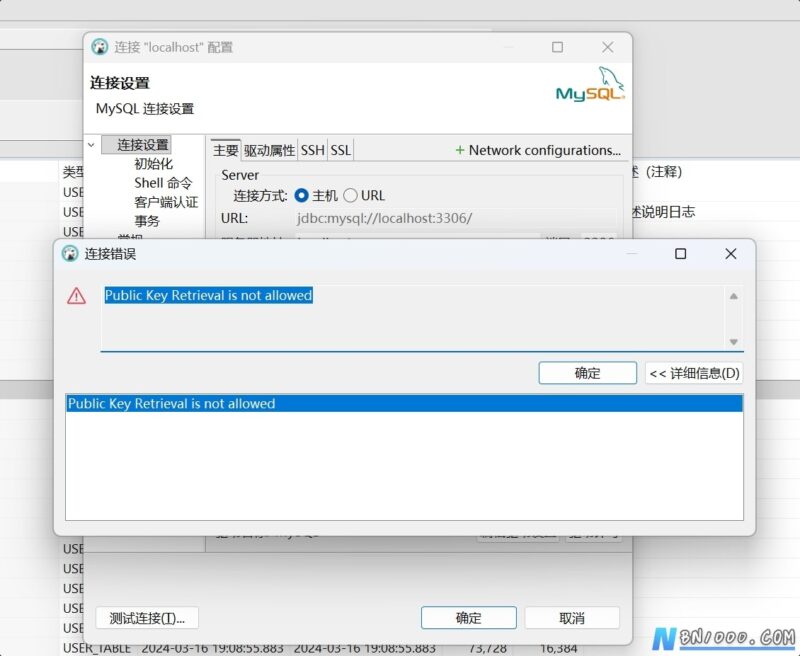Click 述说明日志 text in background table

(x=663, y=212)
